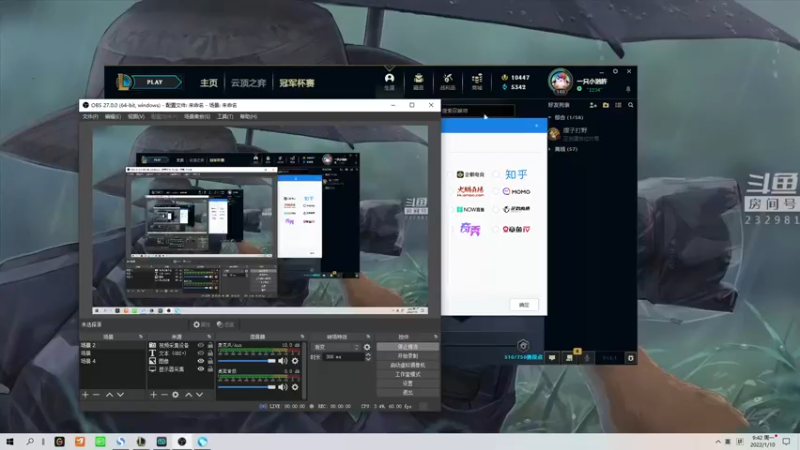Adjust the 麦克风/Aux volume slider
Screen dimensions: 800x450
coord(247,361)
